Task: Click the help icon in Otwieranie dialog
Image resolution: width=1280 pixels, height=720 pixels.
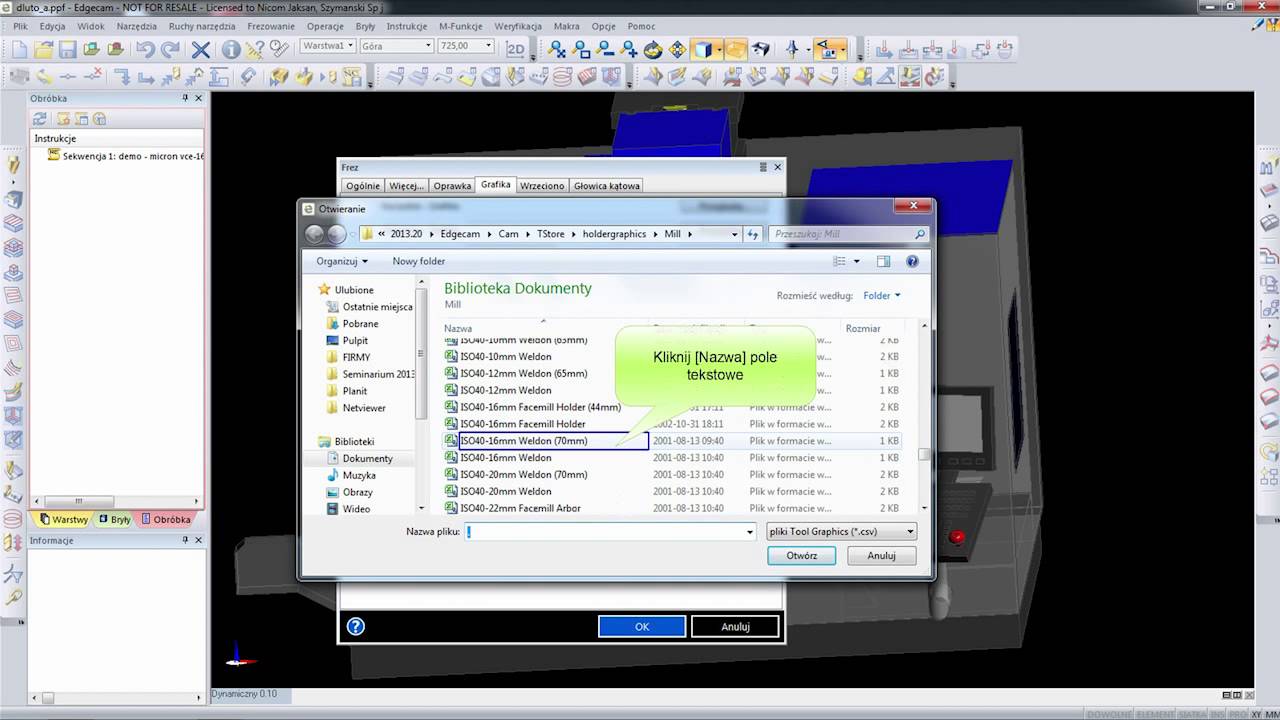Action: tap(912, 261)
